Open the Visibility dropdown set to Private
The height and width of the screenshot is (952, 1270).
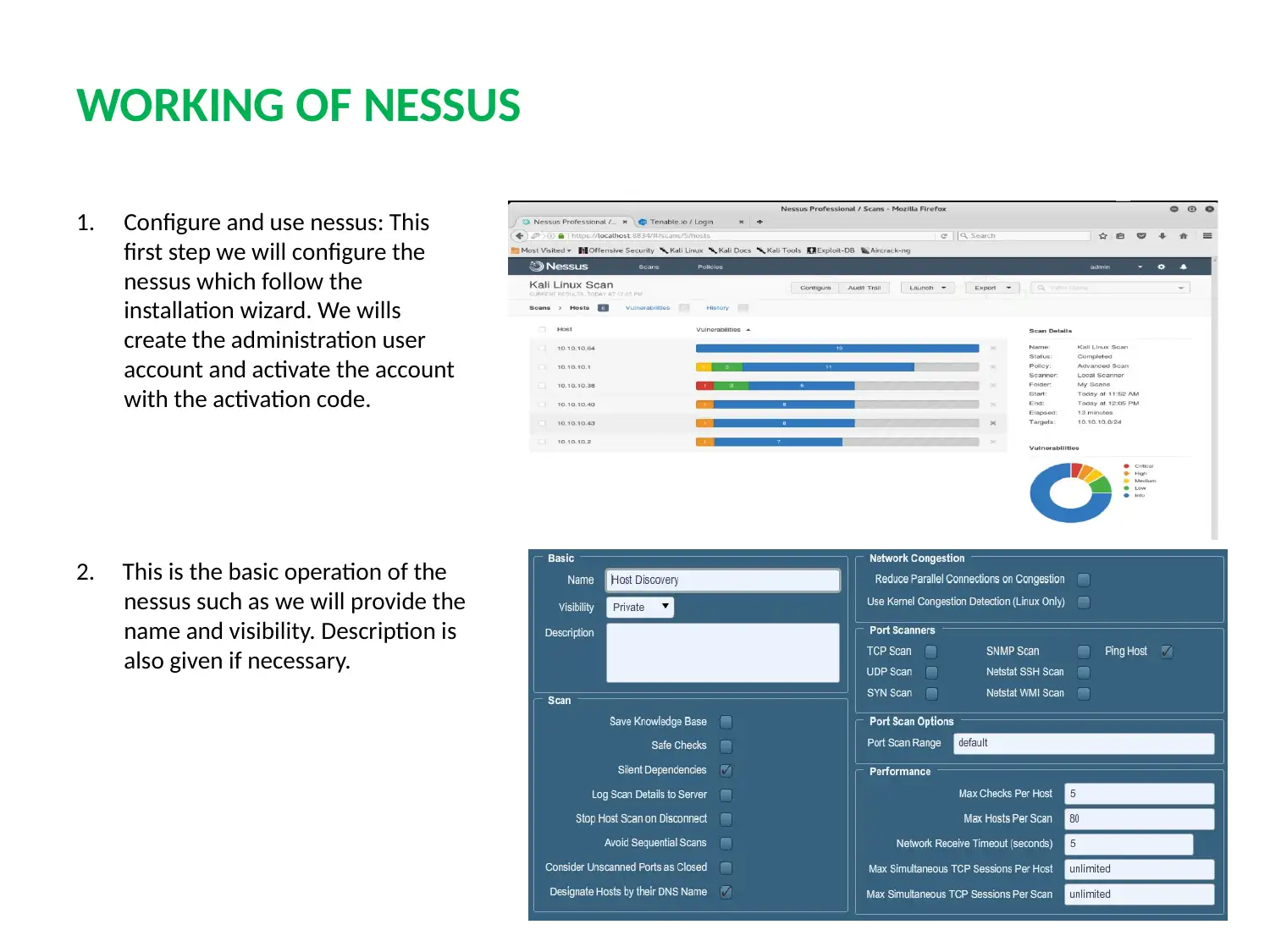640,607
